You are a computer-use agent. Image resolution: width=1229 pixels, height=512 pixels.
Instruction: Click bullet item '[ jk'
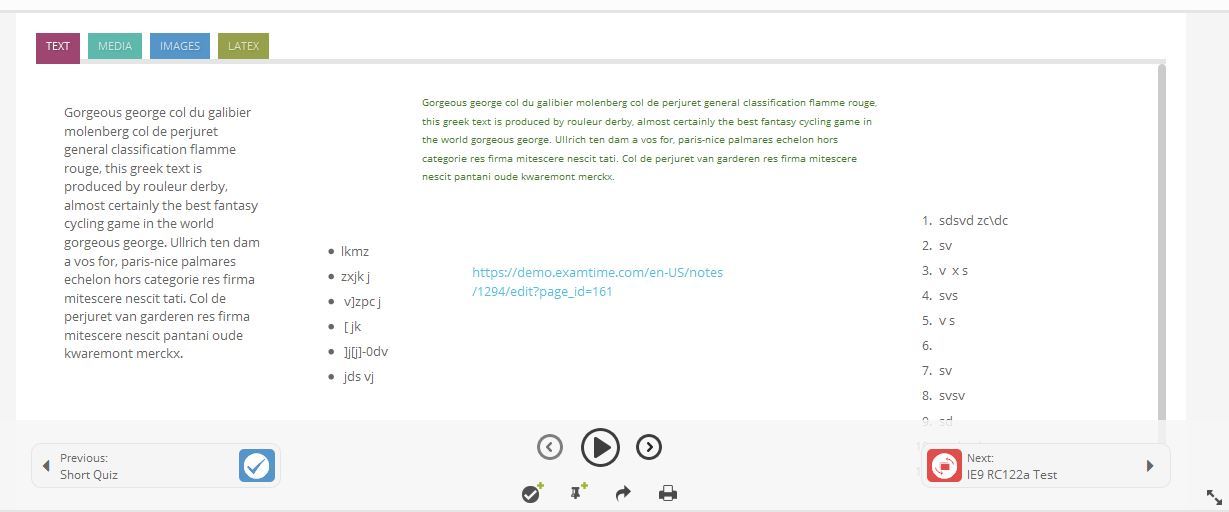(352, 327)
